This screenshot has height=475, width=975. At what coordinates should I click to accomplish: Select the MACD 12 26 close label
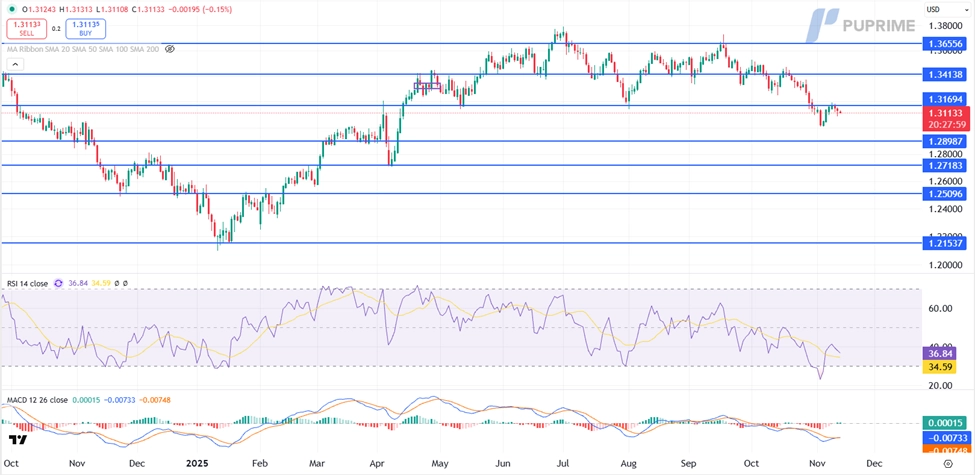38,400
